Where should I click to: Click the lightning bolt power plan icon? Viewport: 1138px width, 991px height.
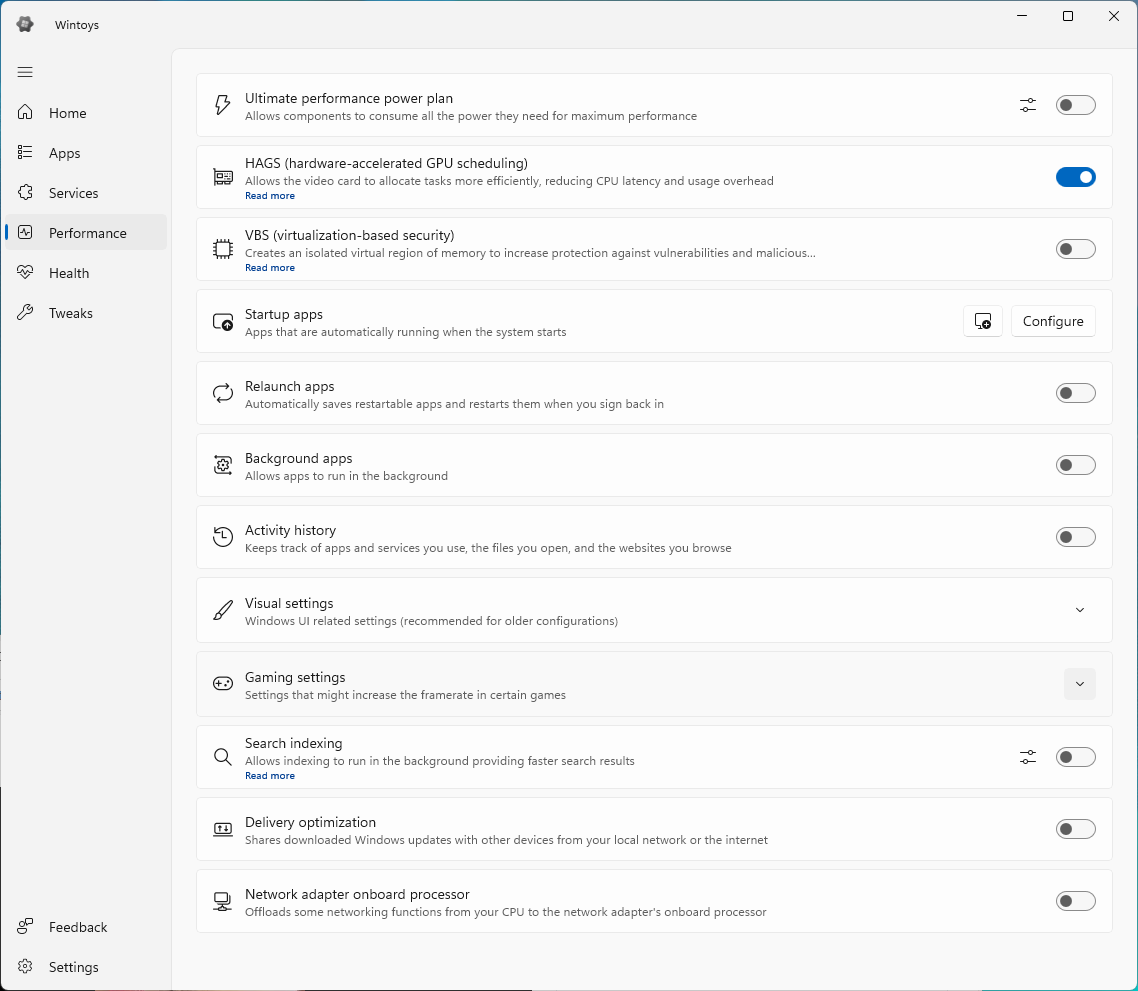pos(223,105)
